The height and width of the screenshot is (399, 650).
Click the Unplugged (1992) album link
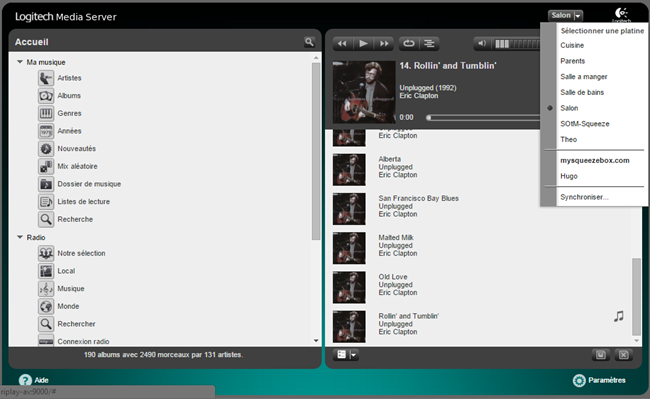[x=428, y=88]
